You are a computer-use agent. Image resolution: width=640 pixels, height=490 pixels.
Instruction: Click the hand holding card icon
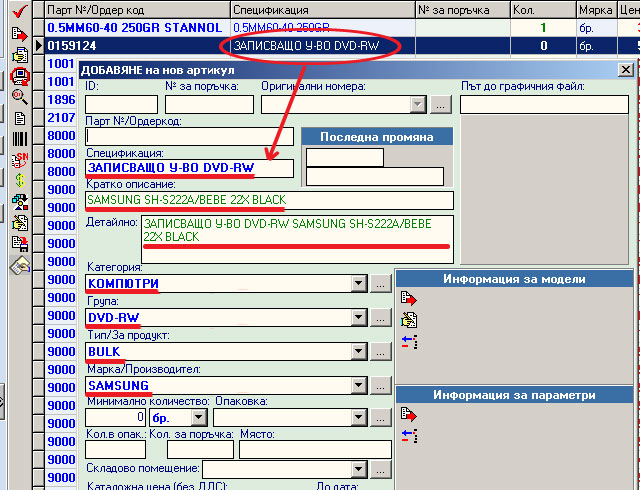20,265
